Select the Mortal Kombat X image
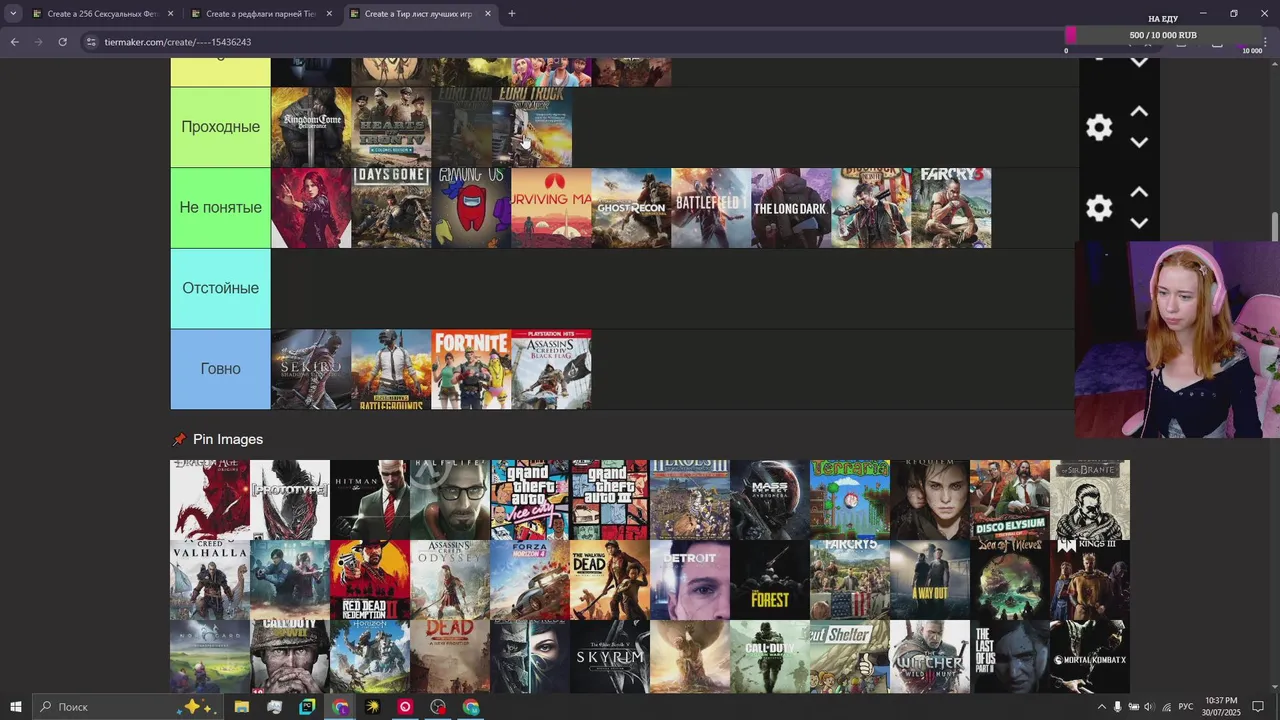Image resolution: width=1280 pixels, height=720 pixels. tap(1090, 657)
